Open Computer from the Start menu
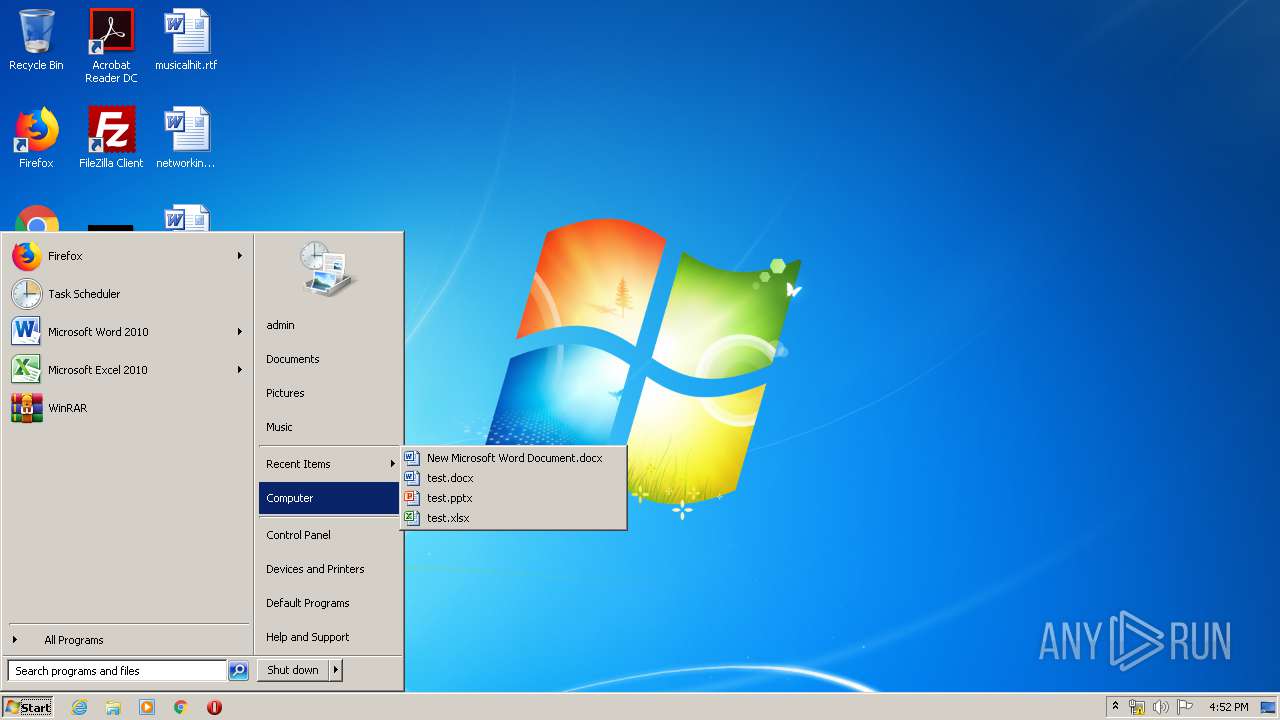Image resolution: width=1280 pixels, height=720 pixels. 328,498
